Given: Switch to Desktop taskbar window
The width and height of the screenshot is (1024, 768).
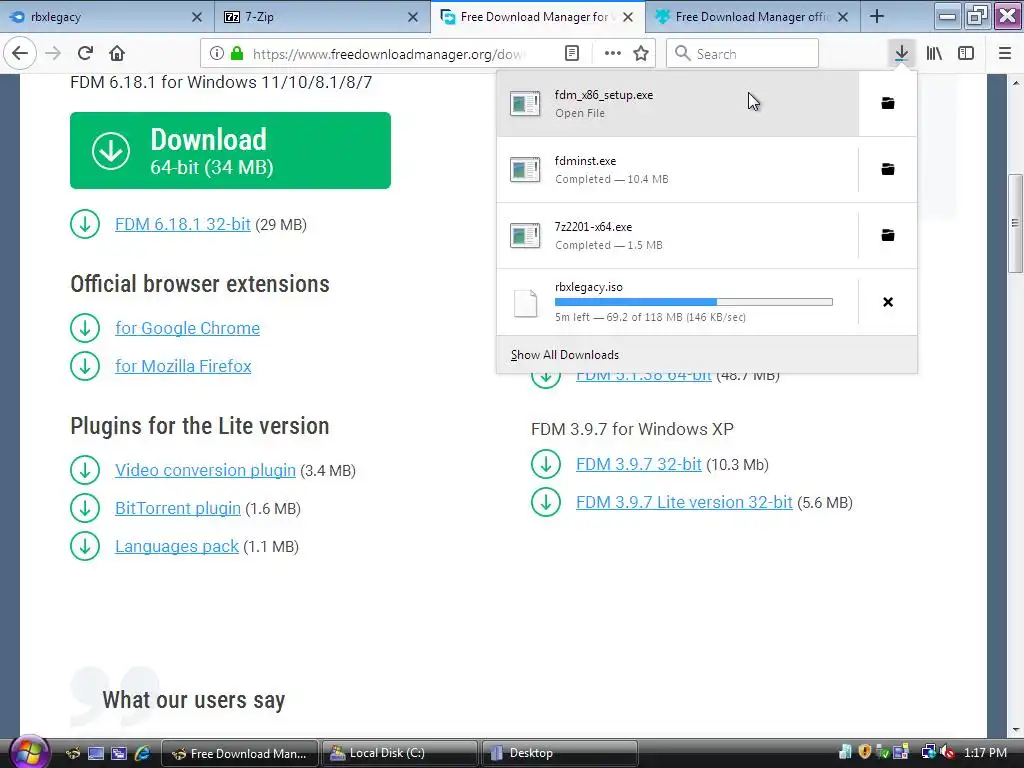Looking at the screenshot, I should point(559,753).
